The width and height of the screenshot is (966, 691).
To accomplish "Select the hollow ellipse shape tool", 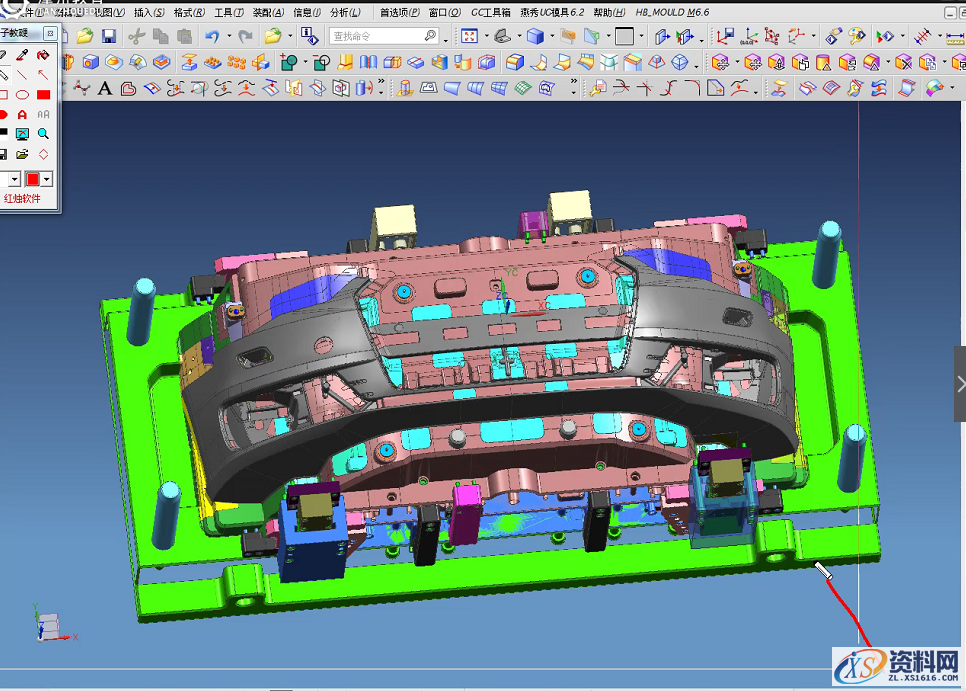I will 22,95.
